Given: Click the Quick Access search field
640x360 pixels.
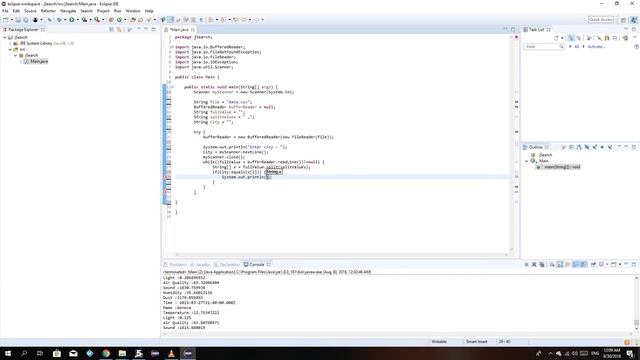Looking at the screenshot, I should pos(601,20).
